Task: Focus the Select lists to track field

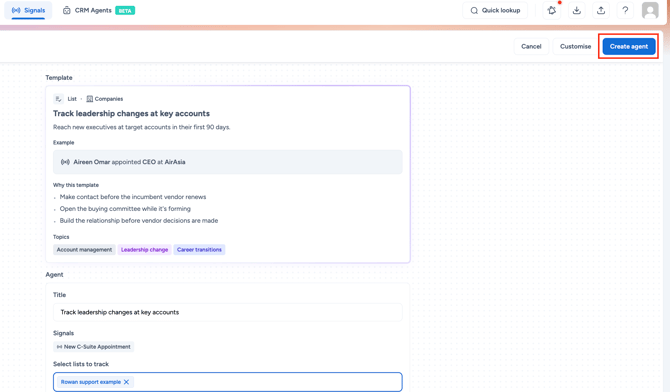Action: [x=228, y=382]
